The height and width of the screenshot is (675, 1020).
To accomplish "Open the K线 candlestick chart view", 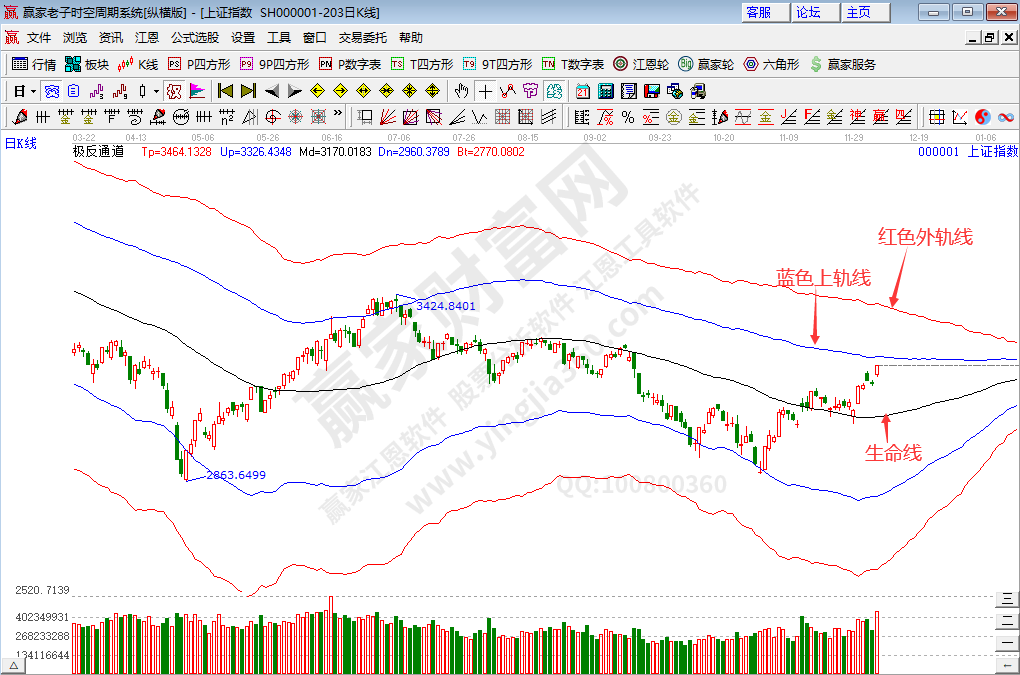I will (138, 64).
